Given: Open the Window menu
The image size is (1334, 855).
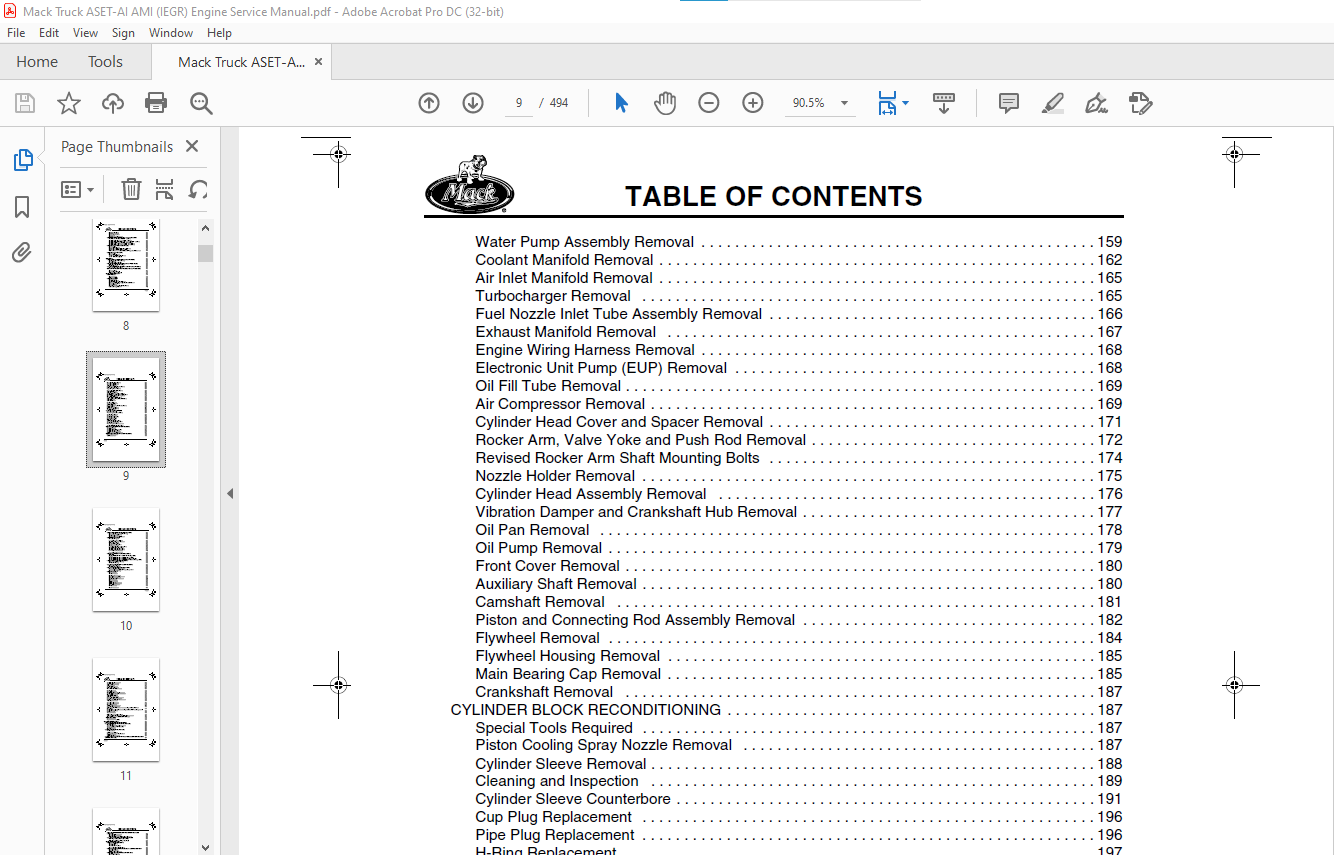Looking at the screenshot, I should click(171, 33).
